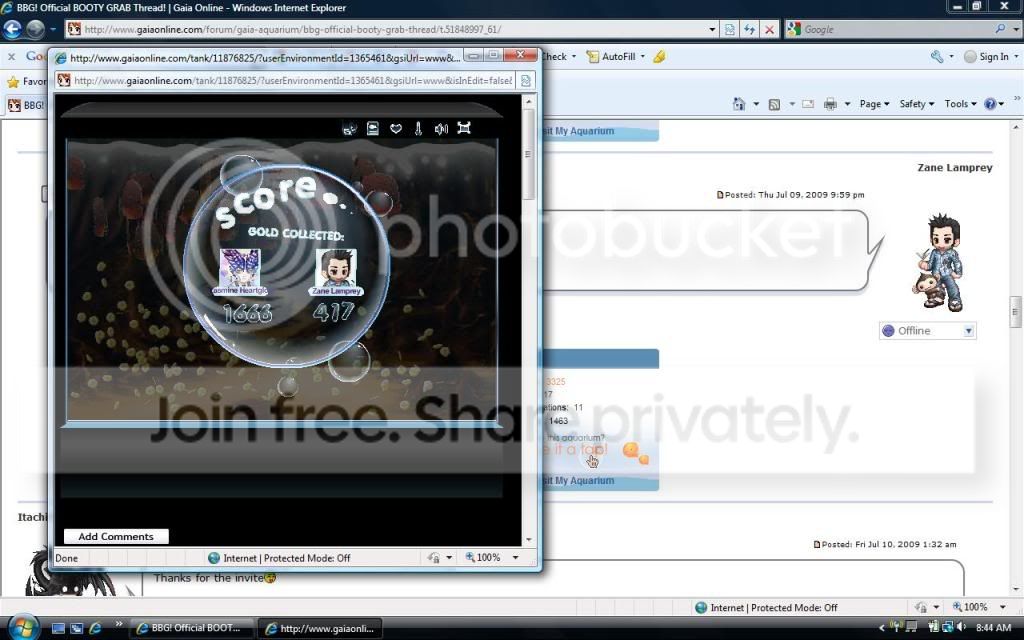Open the Home button dropdown arrow
Screen dimensions: 1024x640
pos(756,104)
